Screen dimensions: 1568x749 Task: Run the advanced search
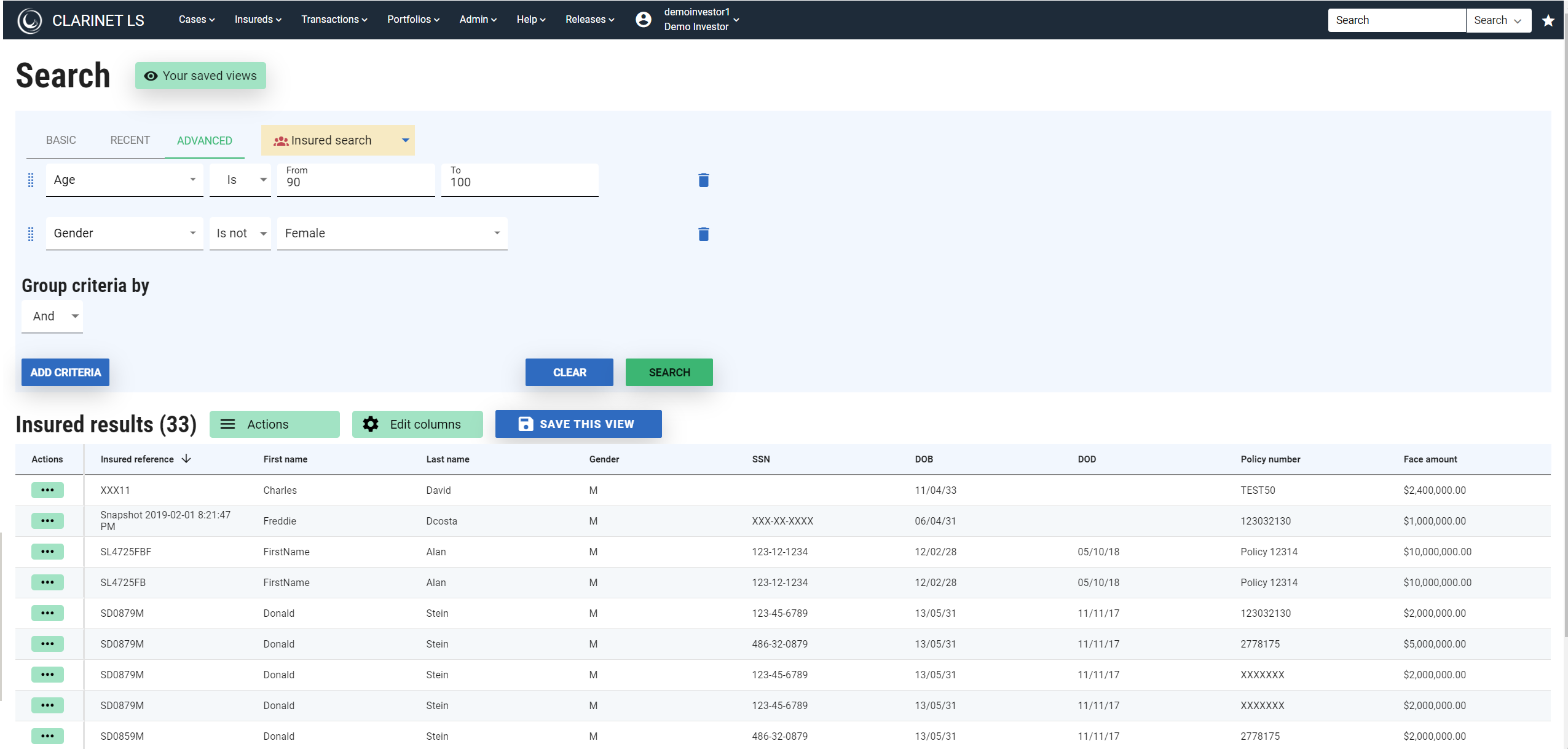(x=669, y=373)
